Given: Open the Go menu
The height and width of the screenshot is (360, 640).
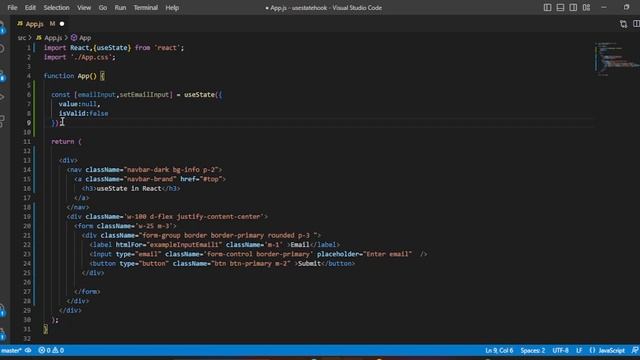Looking at the screenshot, I should point(103,8).
